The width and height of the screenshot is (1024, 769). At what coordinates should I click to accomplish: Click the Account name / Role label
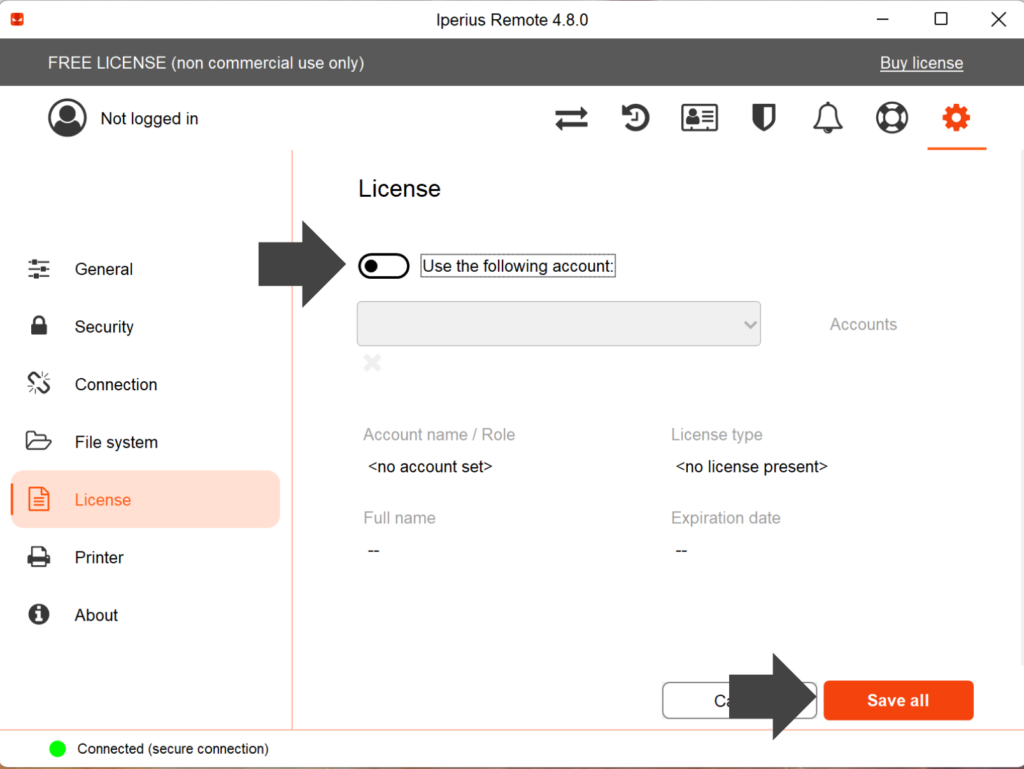click(x=439, y=435)
